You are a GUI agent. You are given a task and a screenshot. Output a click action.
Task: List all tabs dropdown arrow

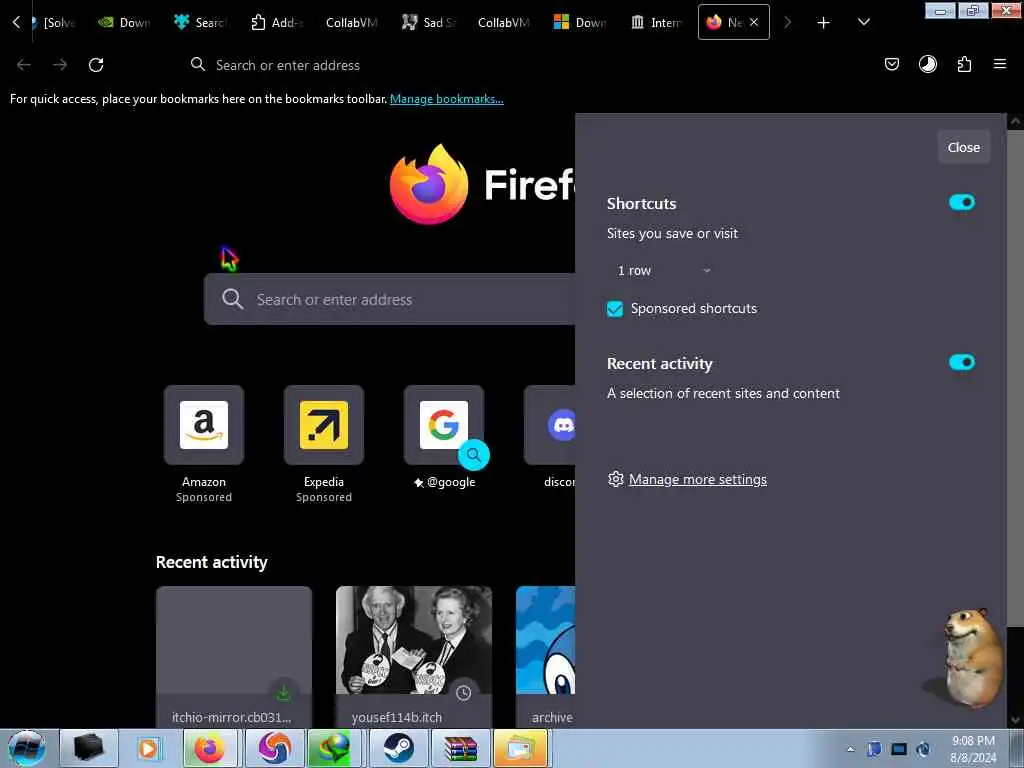point(863,22)
